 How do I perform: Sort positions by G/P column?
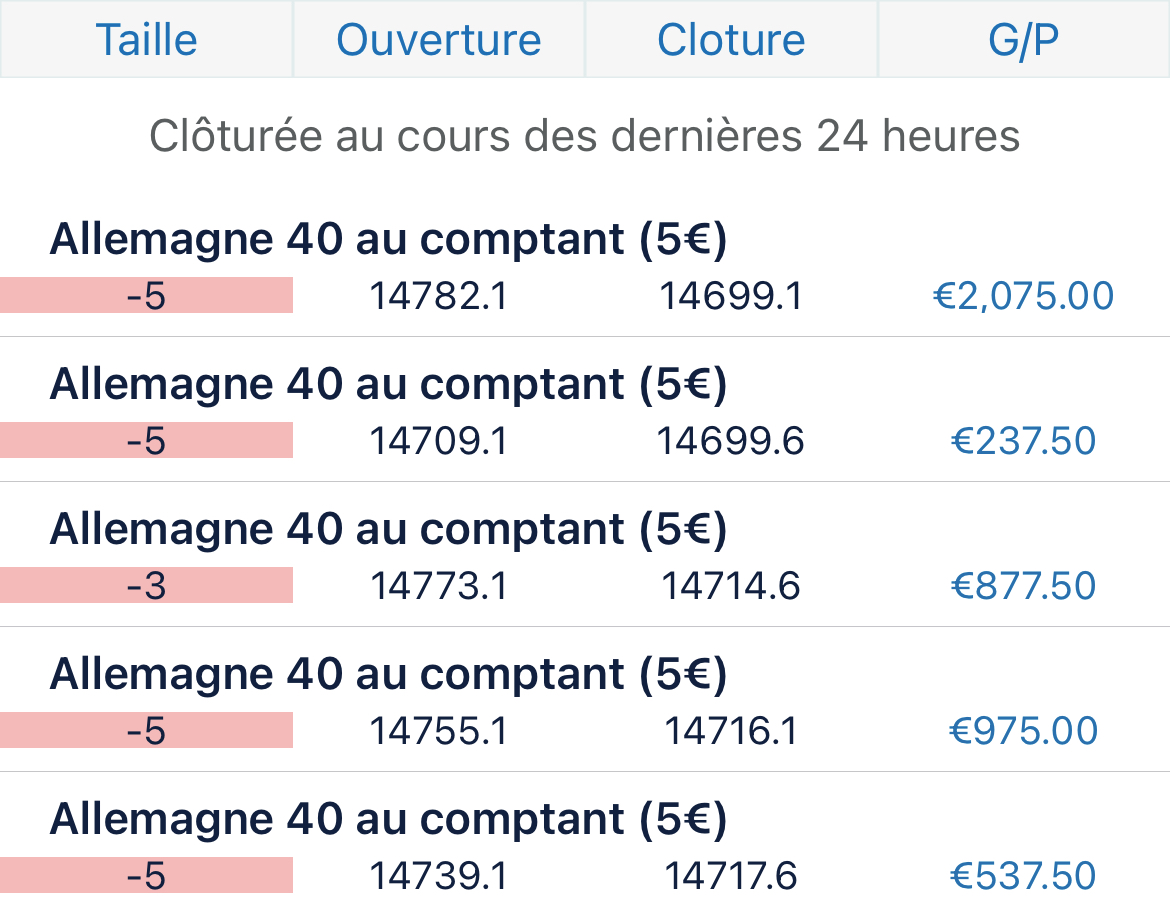1023,40
